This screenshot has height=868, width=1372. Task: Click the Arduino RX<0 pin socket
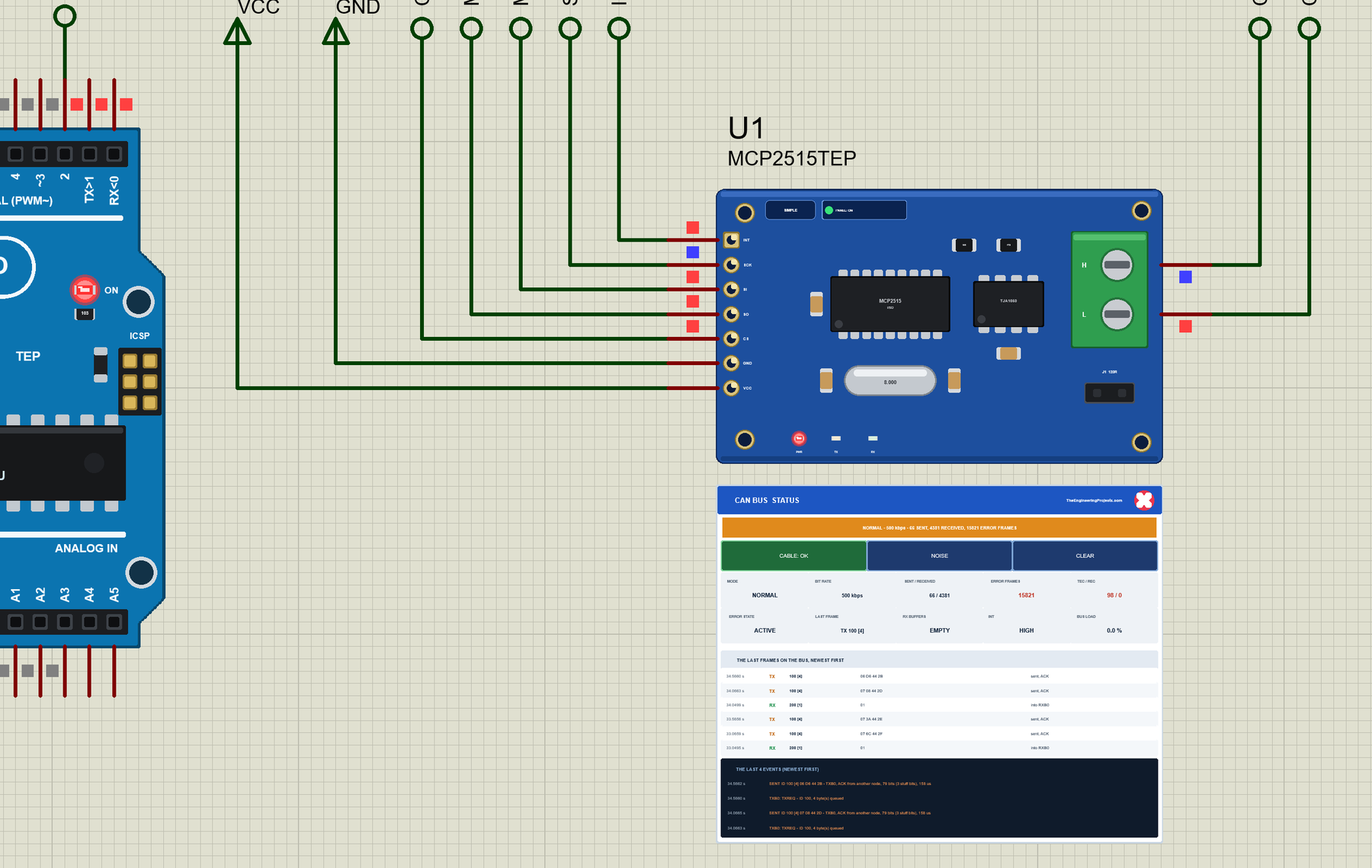point(114,154)
